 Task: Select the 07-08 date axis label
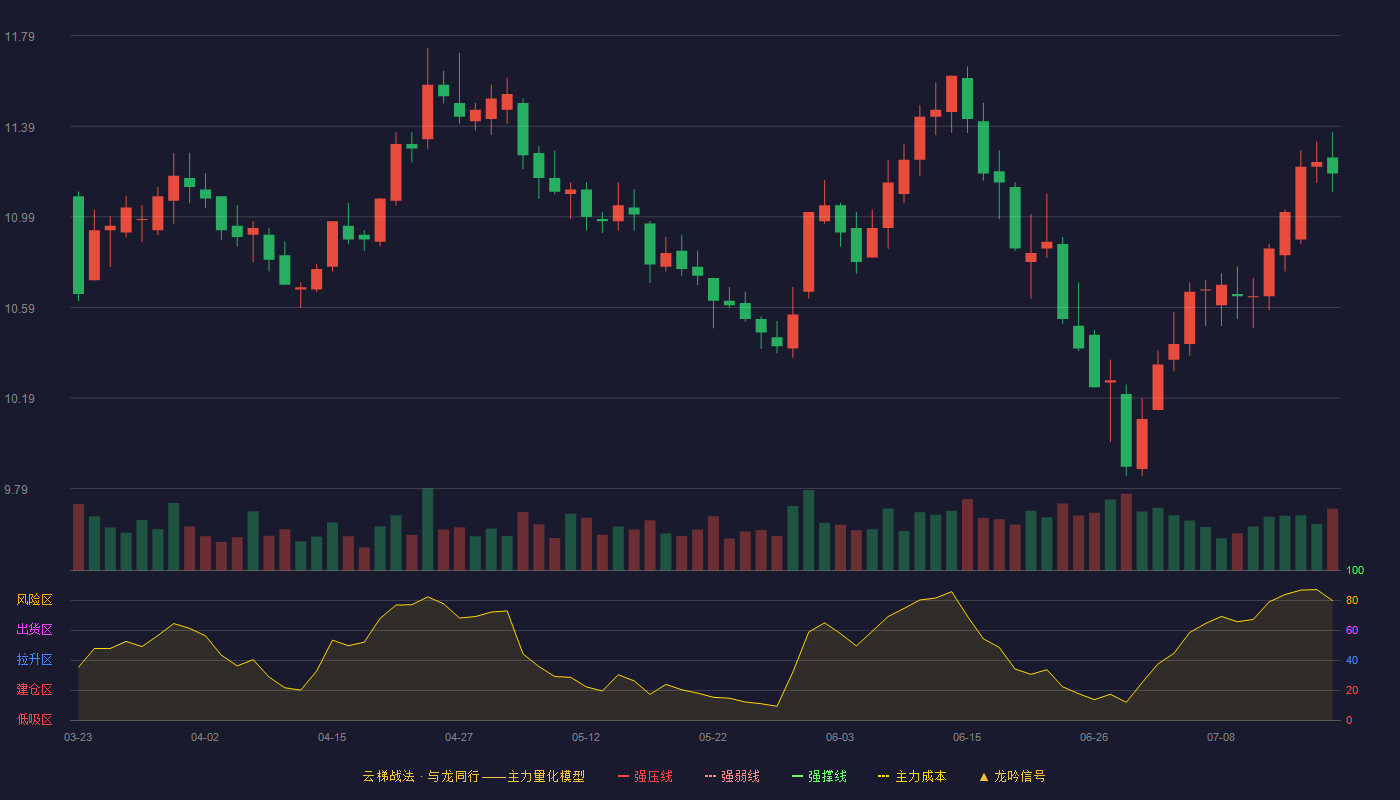point(1221,737)
